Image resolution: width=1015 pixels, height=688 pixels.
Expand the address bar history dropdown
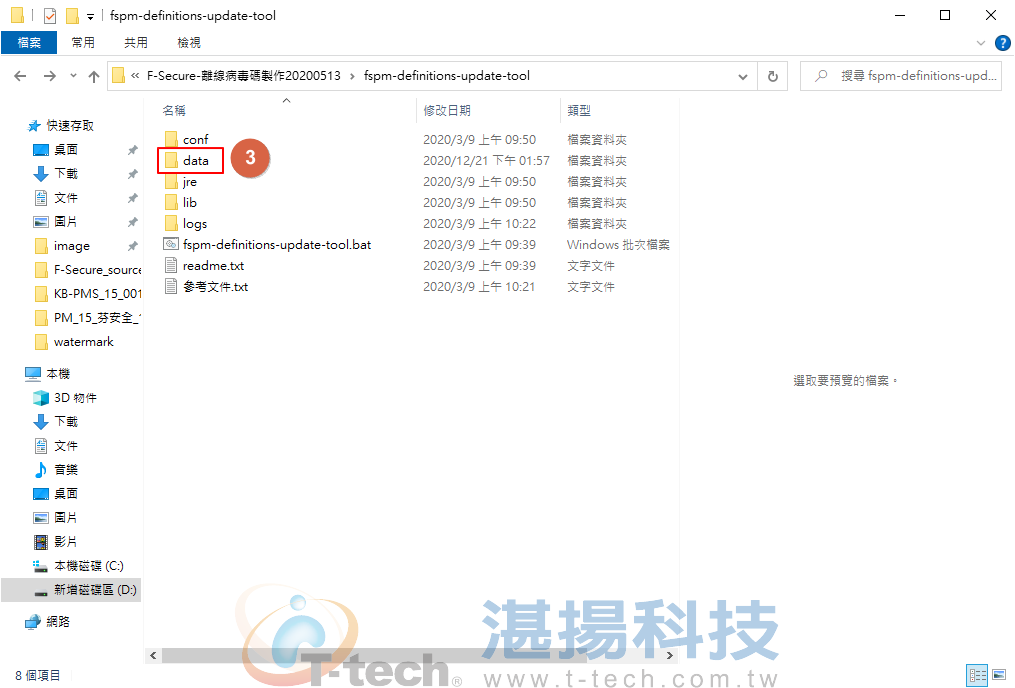pos(742,76)
